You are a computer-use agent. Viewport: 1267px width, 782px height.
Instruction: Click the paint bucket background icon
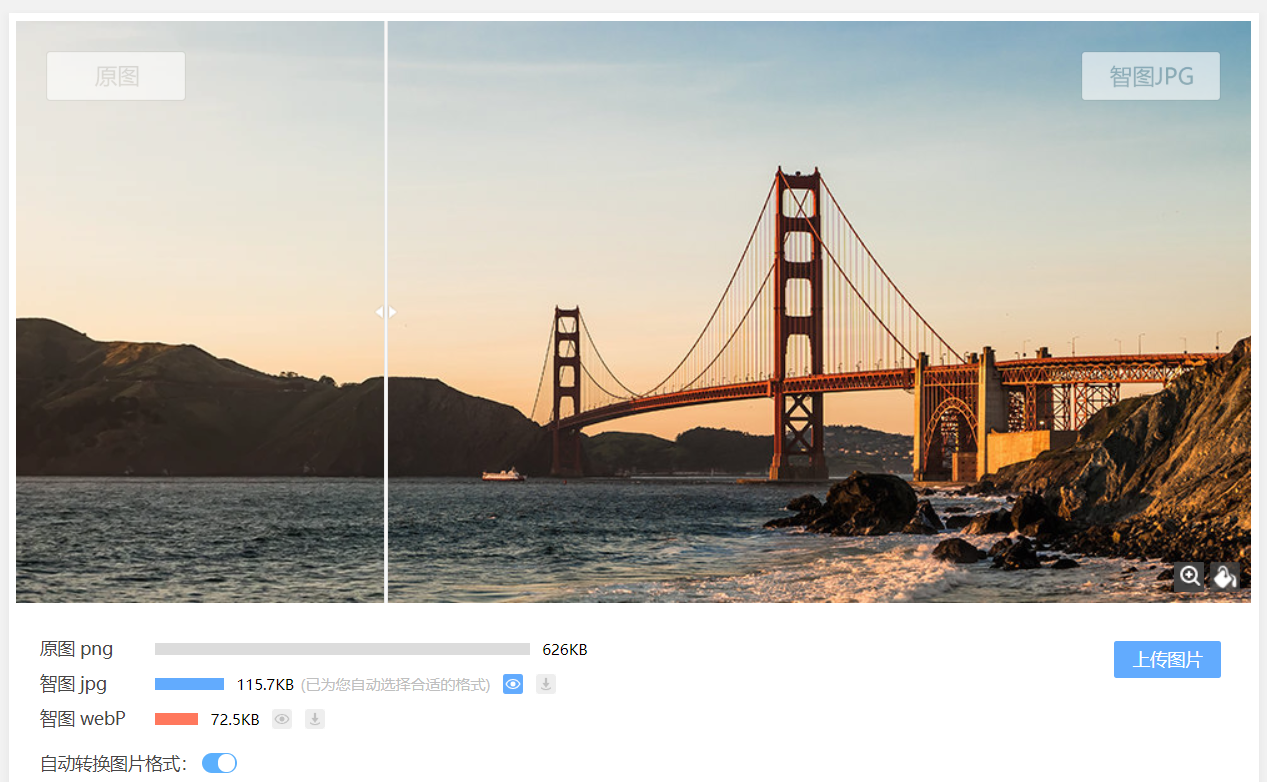(1225, 576)
